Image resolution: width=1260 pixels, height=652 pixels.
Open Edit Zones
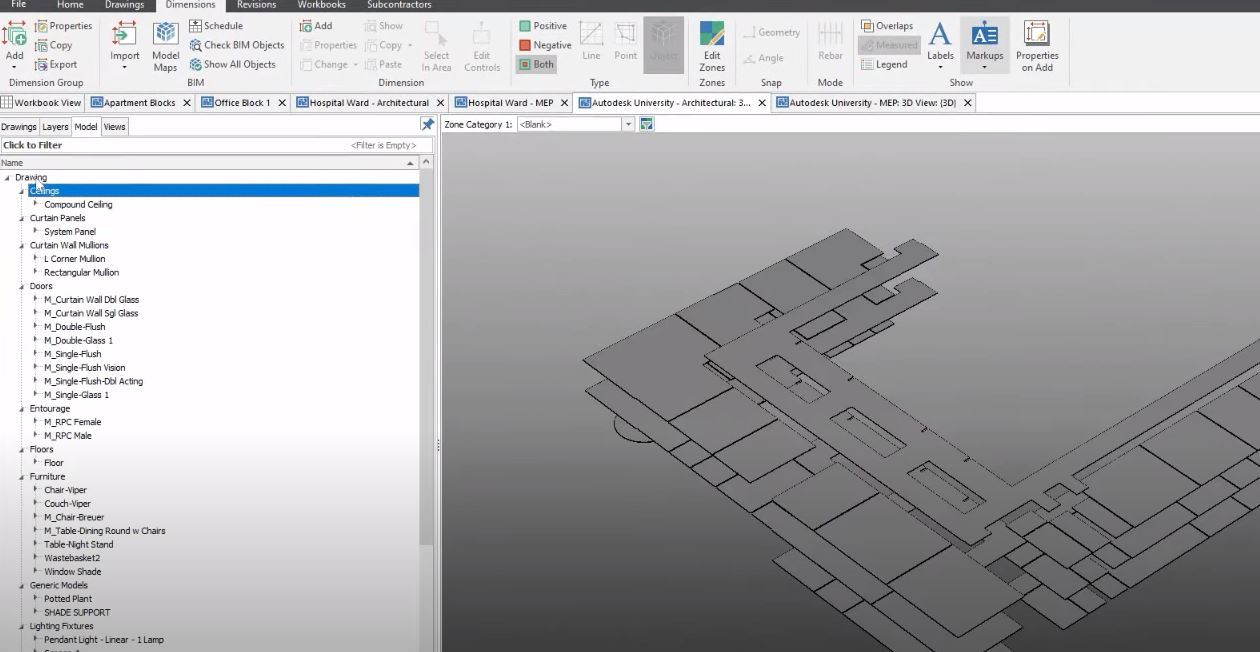click(x=712, y=46)
